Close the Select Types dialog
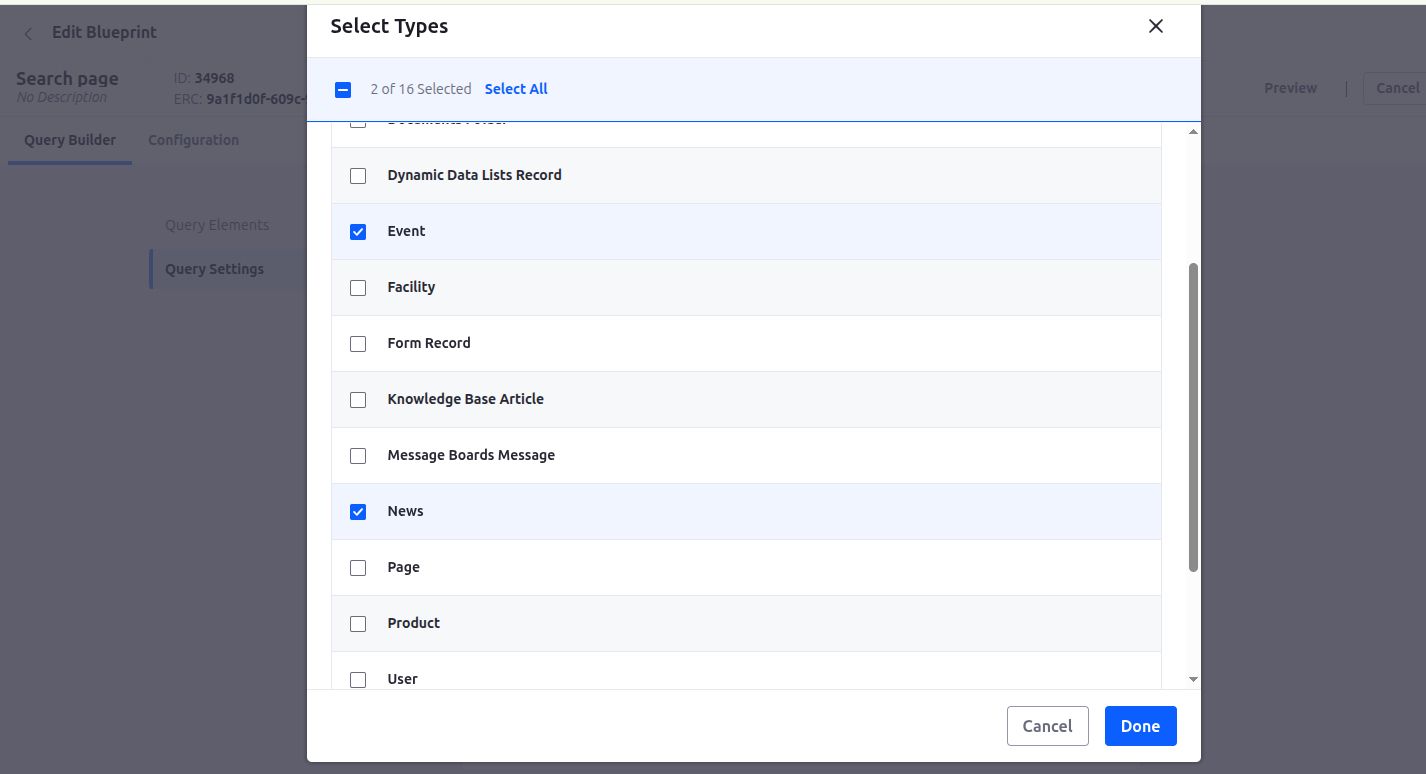 [x=1155, y=27]
